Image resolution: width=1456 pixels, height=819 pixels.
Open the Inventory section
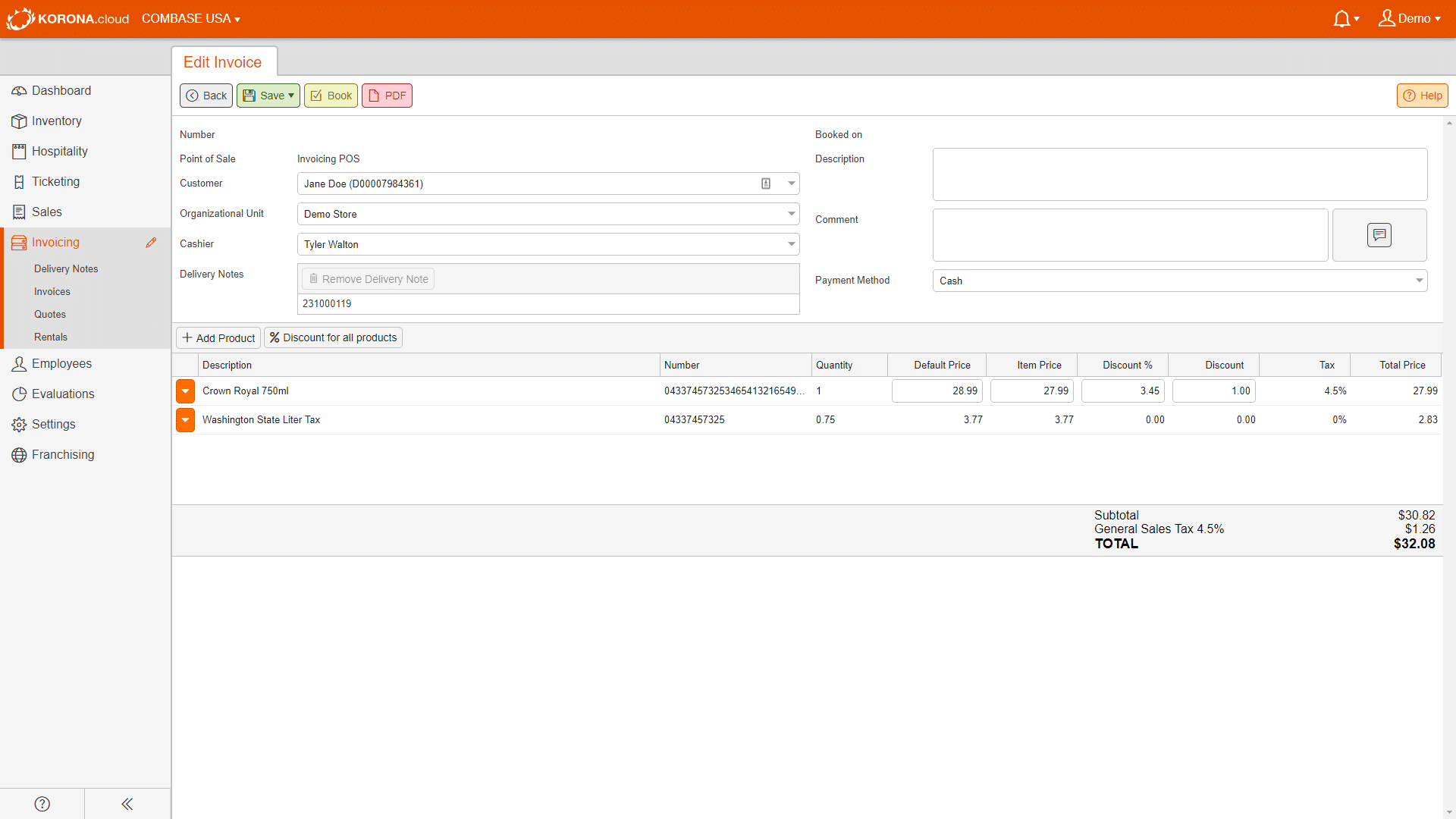tap(85, 121)
